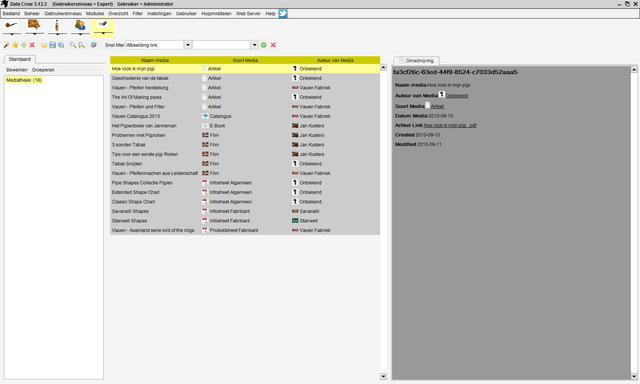
Task: Click the media table scroll up arrow
Action: pyautogui.click(x=383, y=67)
